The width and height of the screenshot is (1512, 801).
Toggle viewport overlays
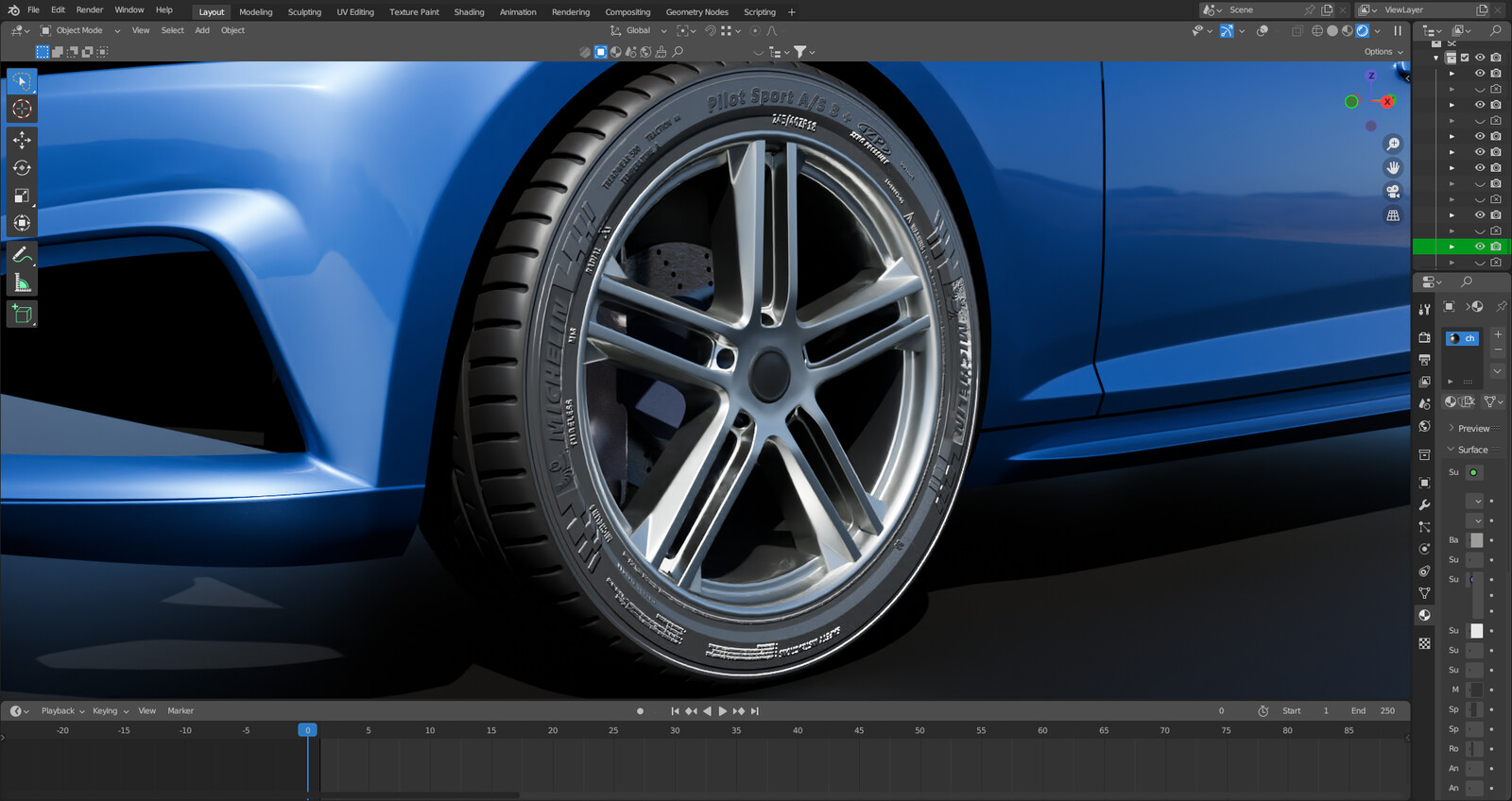coord(1263,30)
